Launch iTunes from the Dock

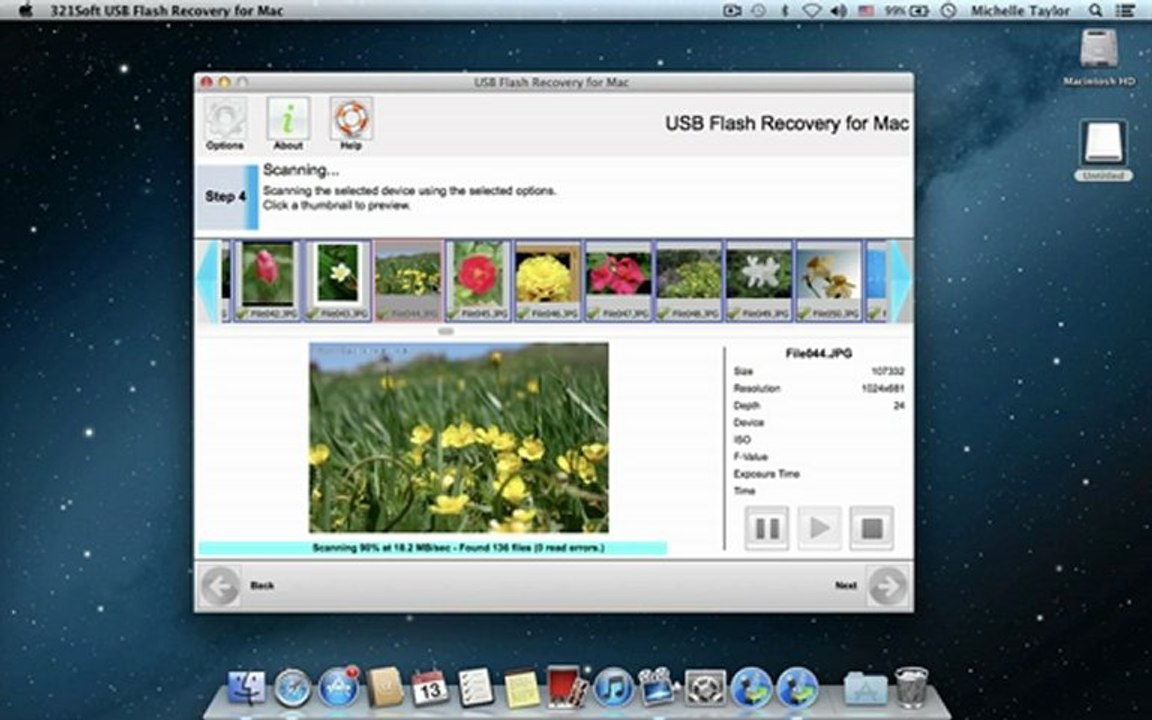point(613,688)
